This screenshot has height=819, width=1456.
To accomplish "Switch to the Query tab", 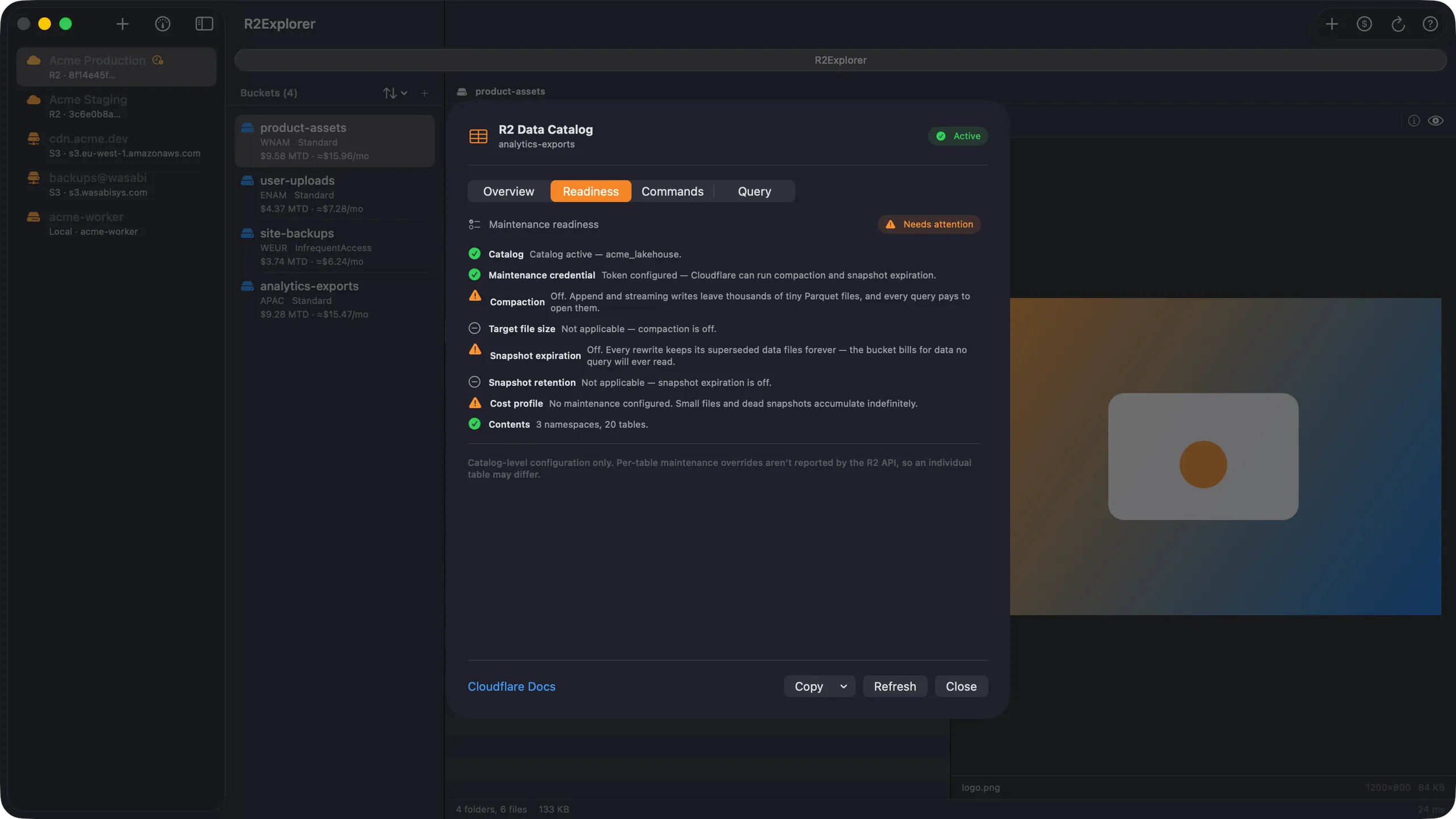I will [x=754, y=191].
